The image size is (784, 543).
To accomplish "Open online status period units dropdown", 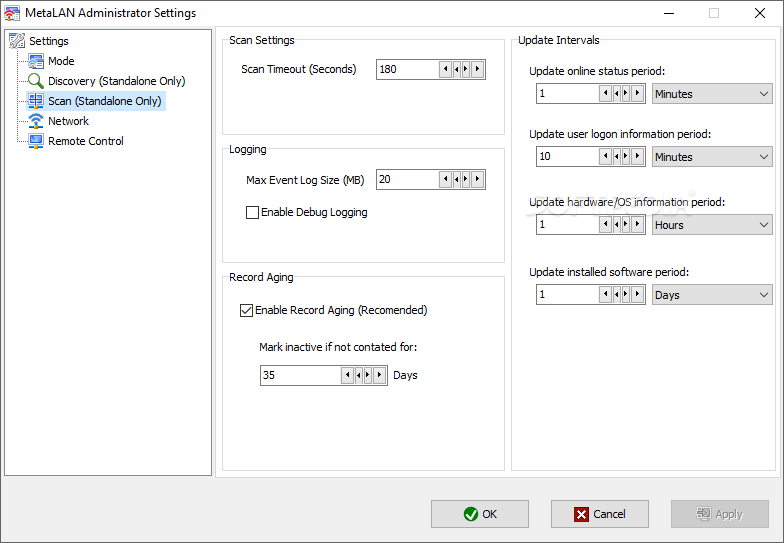I will pyautogui.click(x=712, y=94).
